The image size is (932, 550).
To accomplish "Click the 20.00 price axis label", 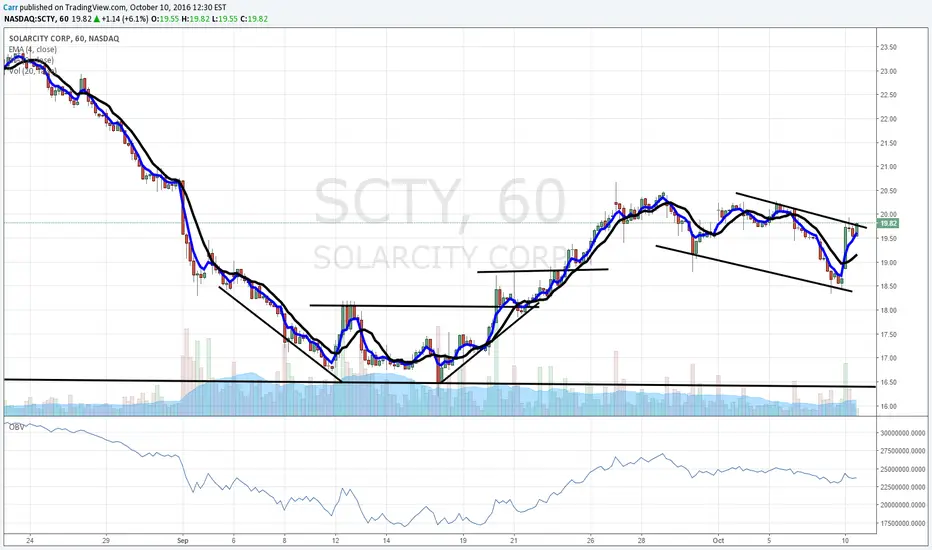I will click(889, 215).
